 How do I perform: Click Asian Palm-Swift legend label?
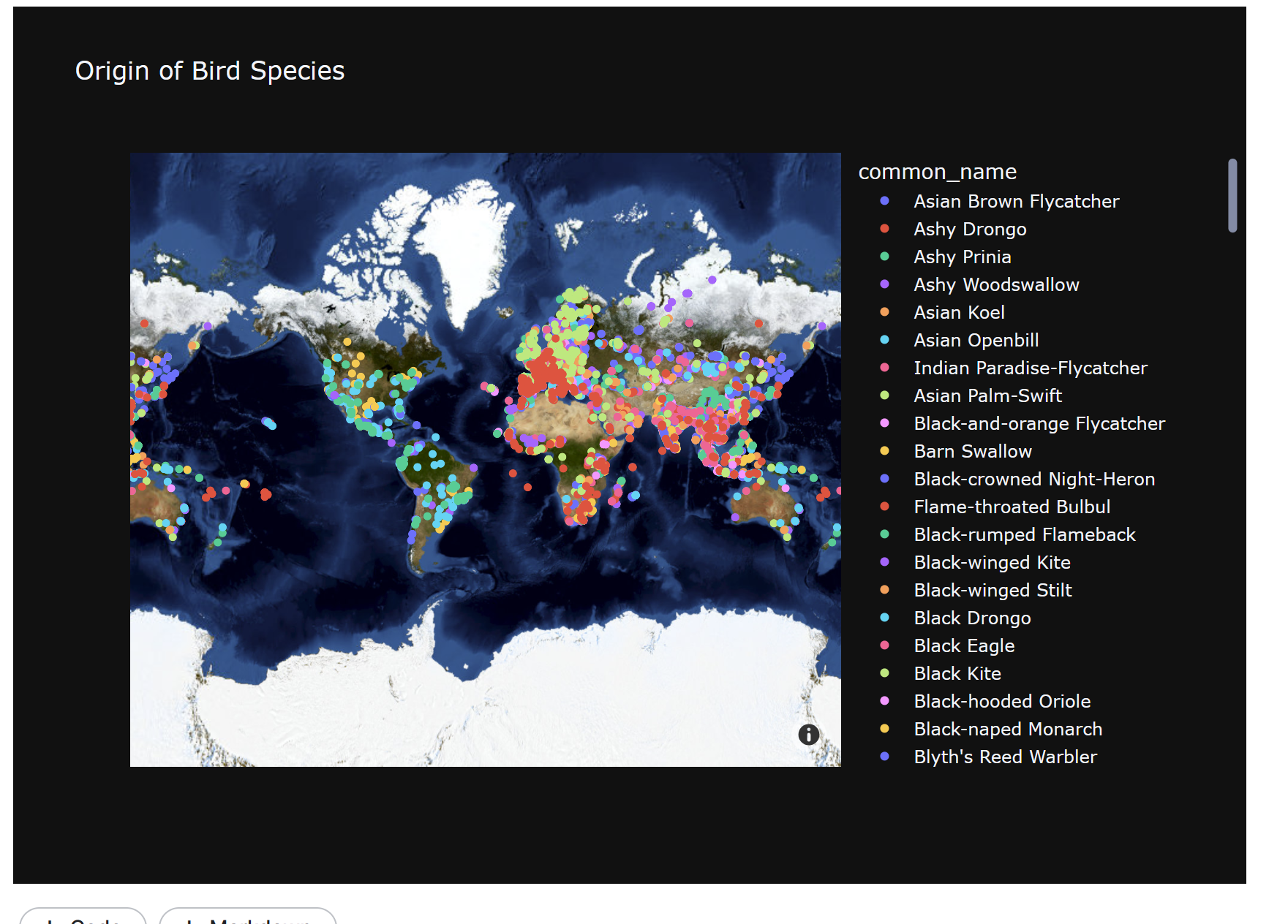(987, 395)
